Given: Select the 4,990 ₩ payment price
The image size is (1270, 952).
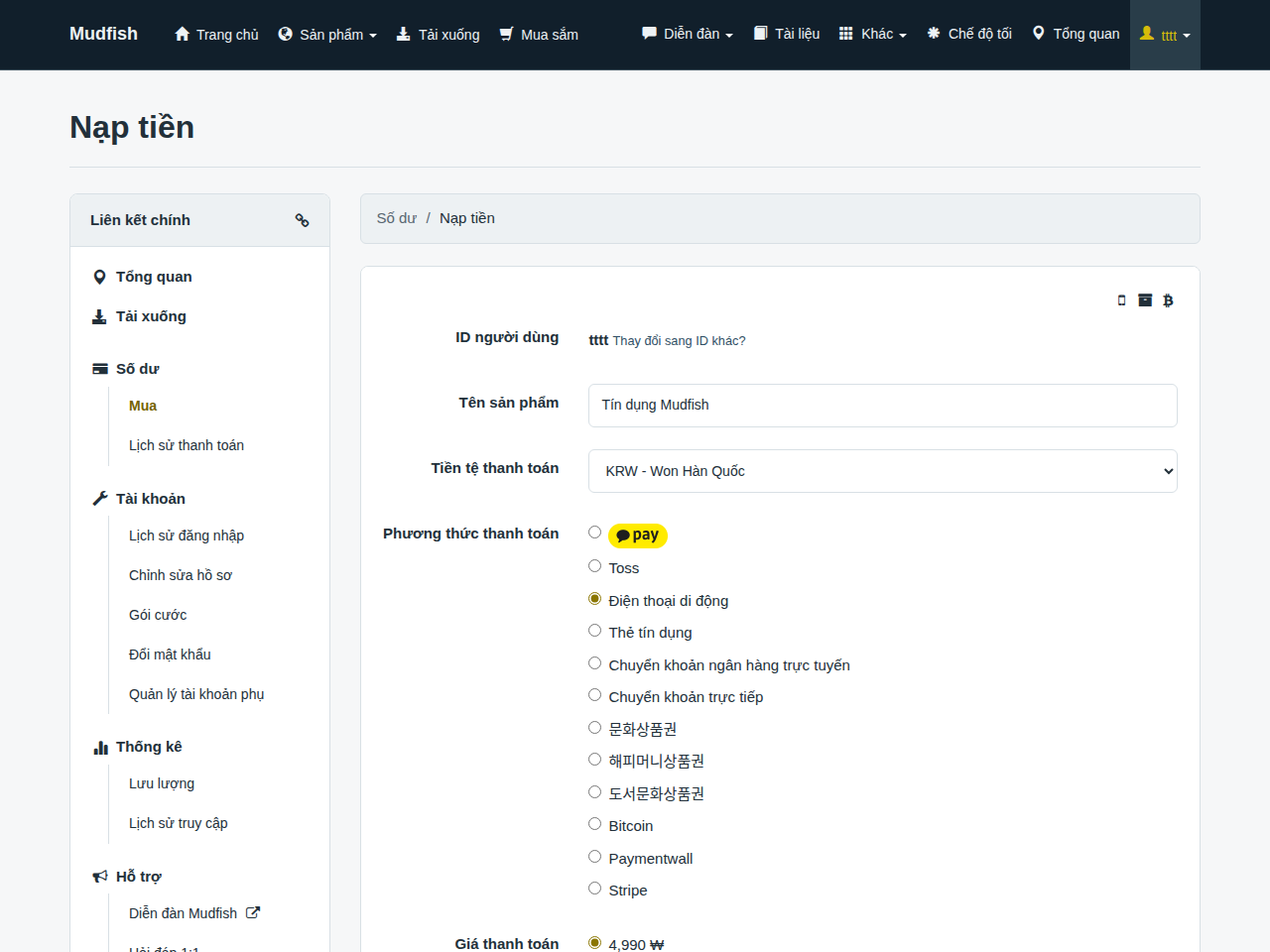Looking at the screenshot, I should pos(595,943).
